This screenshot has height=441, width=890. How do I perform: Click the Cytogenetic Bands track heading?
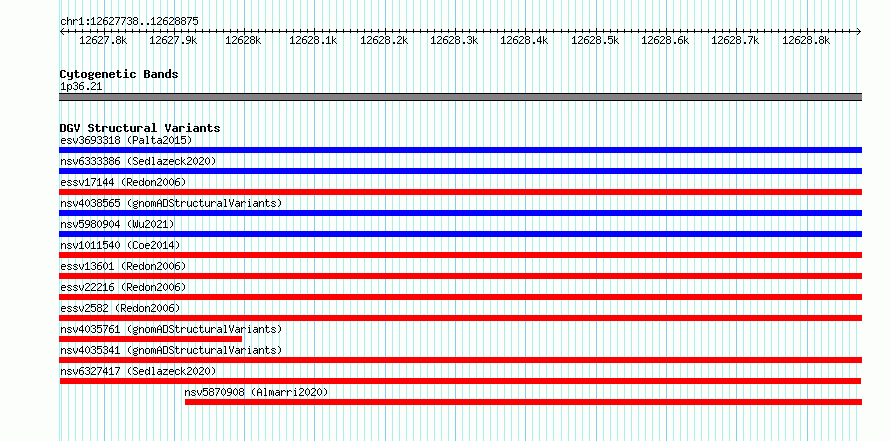coord(119,74)
